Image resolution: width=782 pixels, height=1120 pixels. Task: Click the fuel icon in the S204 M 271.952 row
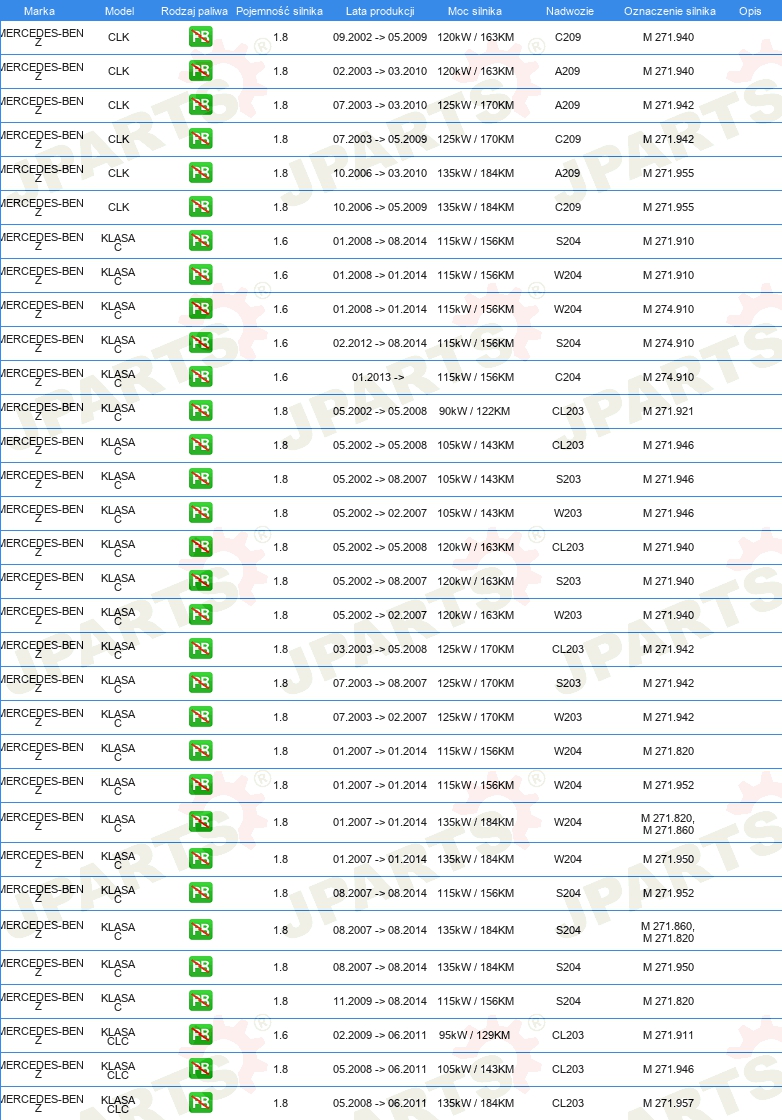(201, 893)
